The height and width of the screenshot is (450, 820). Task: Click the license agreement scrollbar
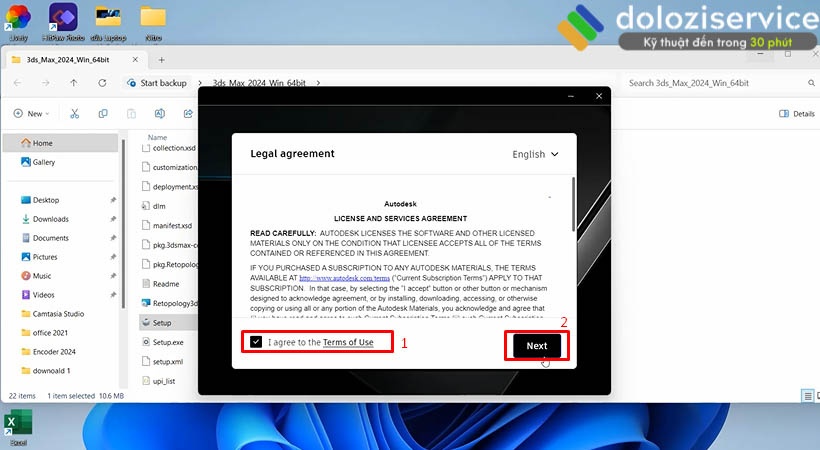573,204
